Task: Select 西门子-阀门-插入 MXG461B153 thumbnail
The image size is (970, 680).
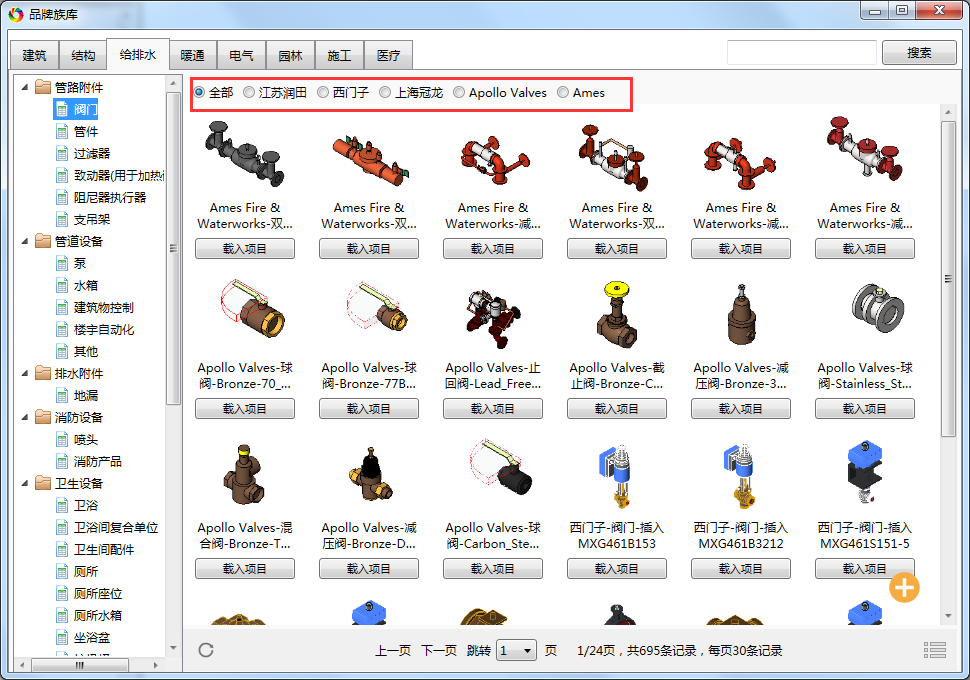Action: (x=616, y=477)
